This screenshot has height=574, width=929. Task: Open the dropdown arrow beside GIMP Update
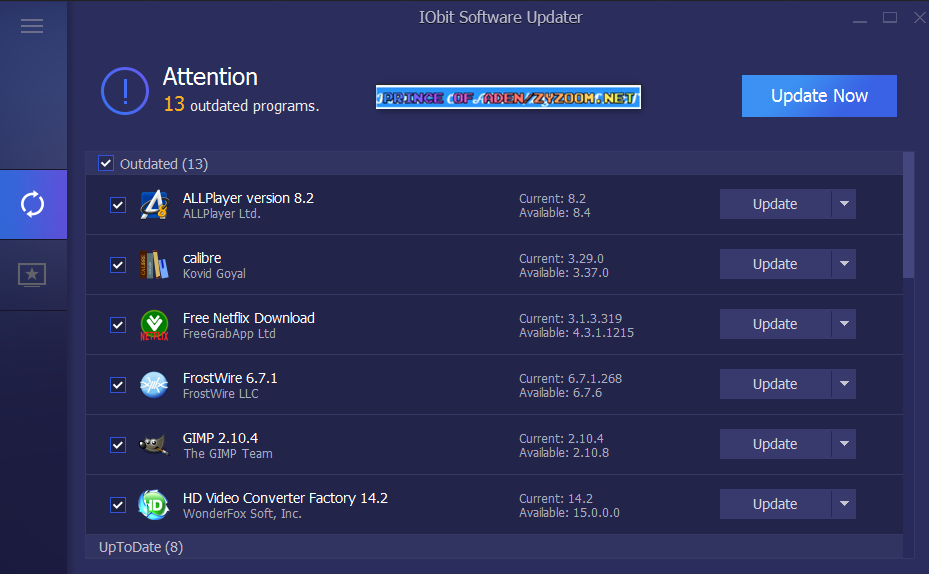pyautogui.click(x=844, y=444)
